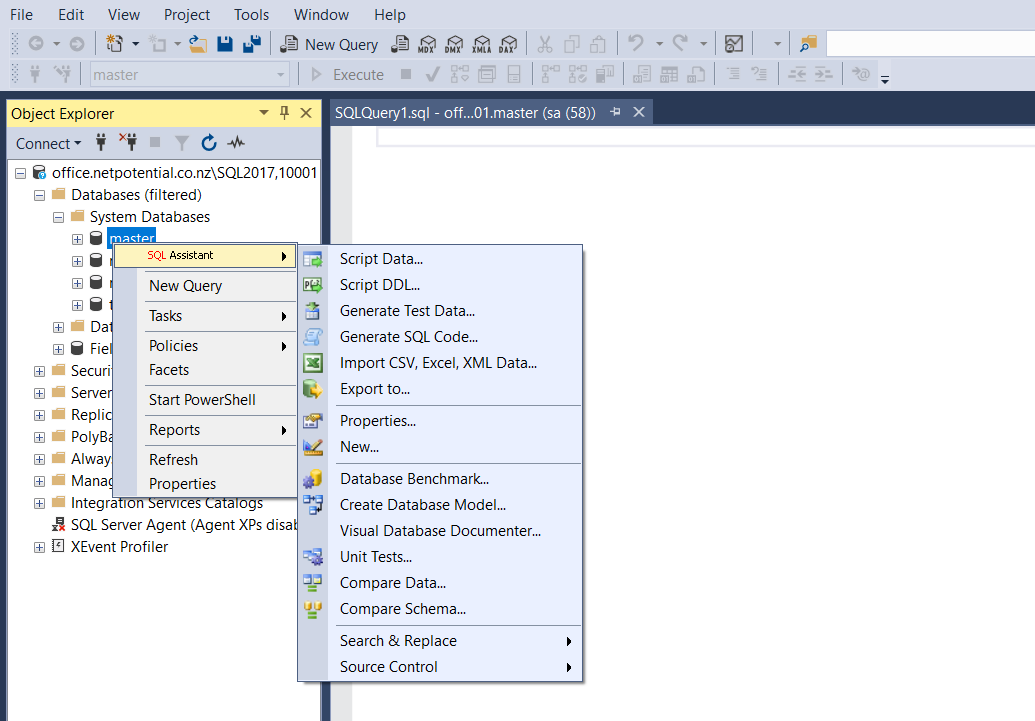Open the Help menu
The width and height of the screenshot is (1035, 721).
389,15
